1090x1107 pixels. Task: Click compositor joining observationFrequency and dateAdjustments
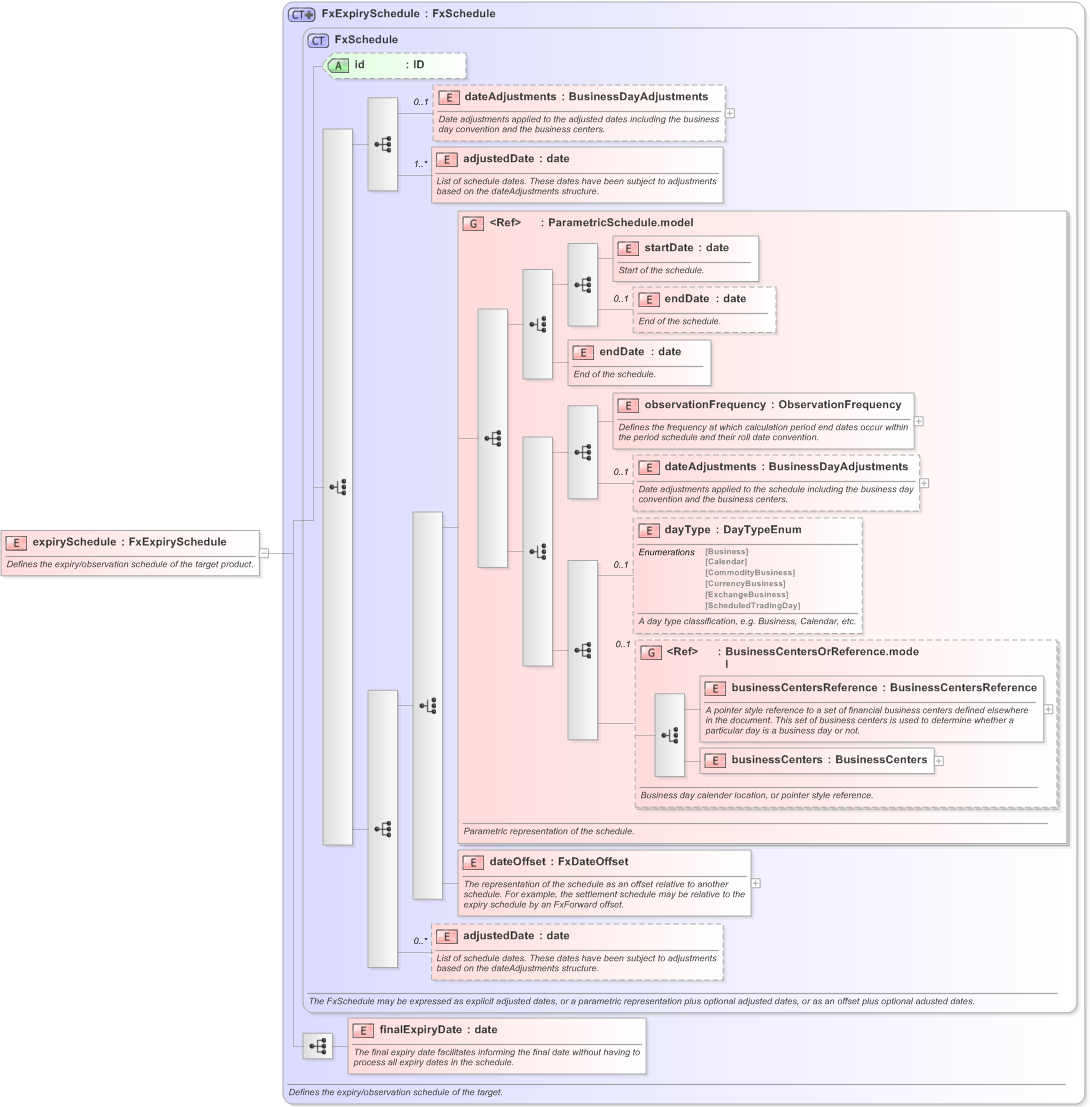(x=582, y=452)
